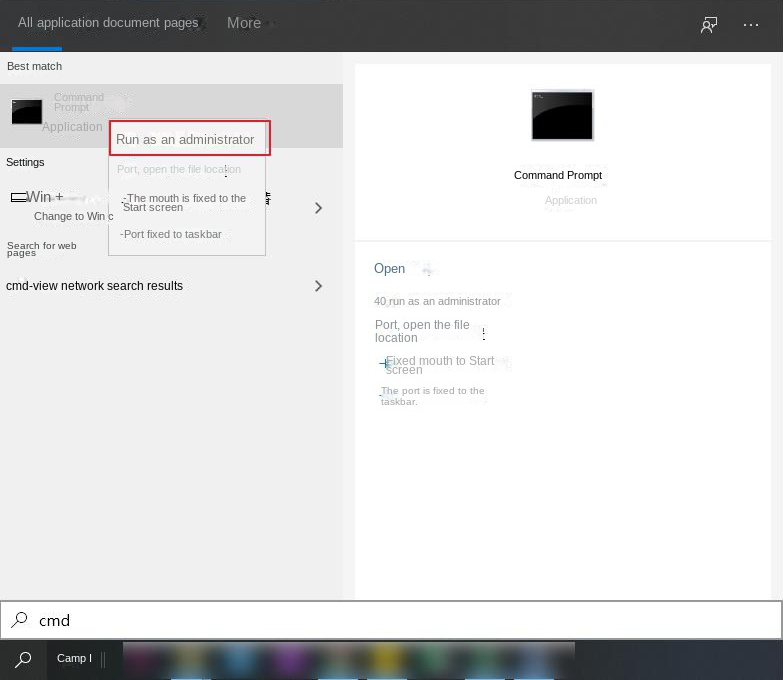This screenshot has width=783, height=680.
Task: Click run as an administrator in the details pane
Action: (437, 301)
